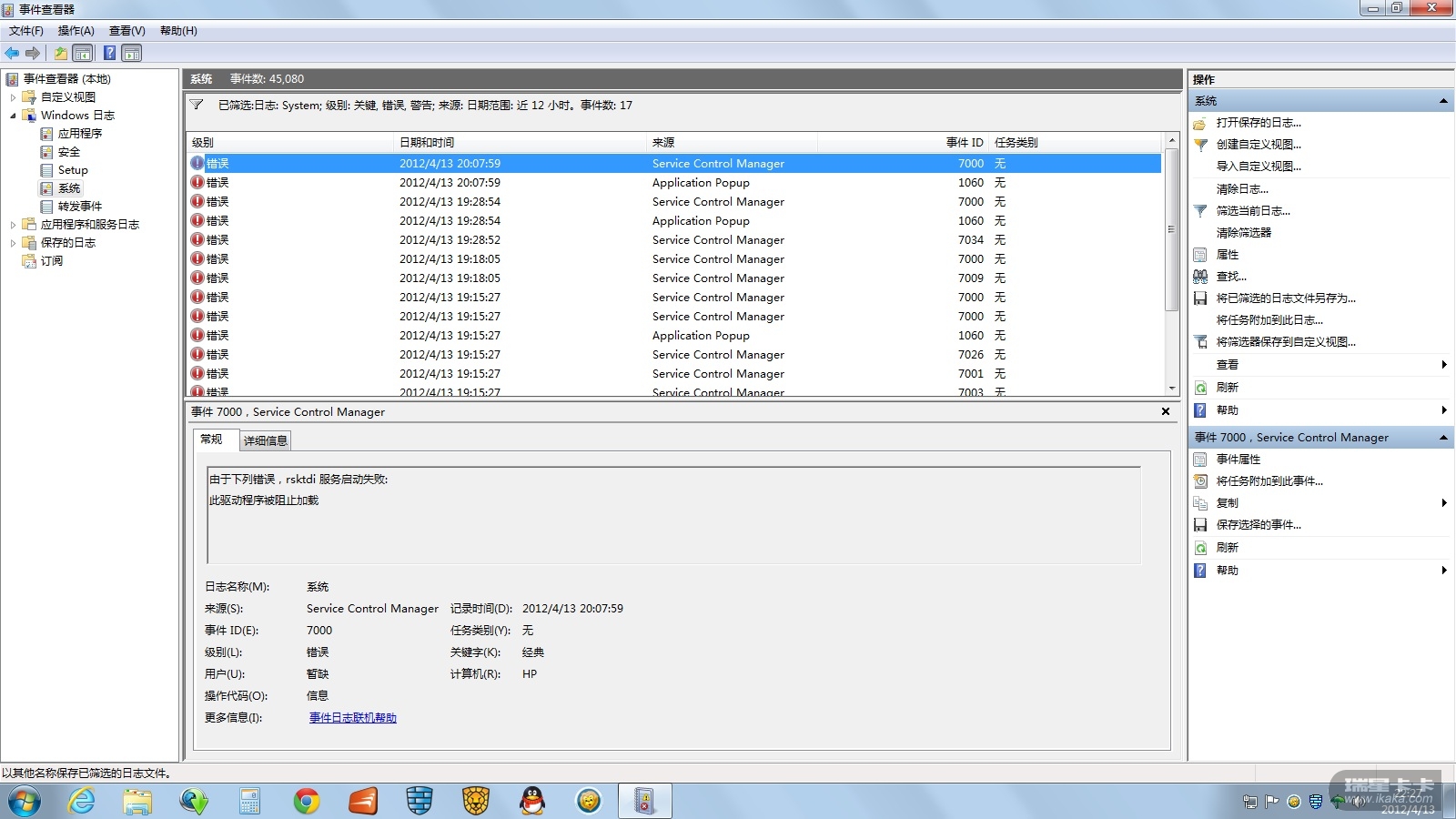
Task: Collapse the 系统 section in the actions pane
Action: coord(1443,101)
